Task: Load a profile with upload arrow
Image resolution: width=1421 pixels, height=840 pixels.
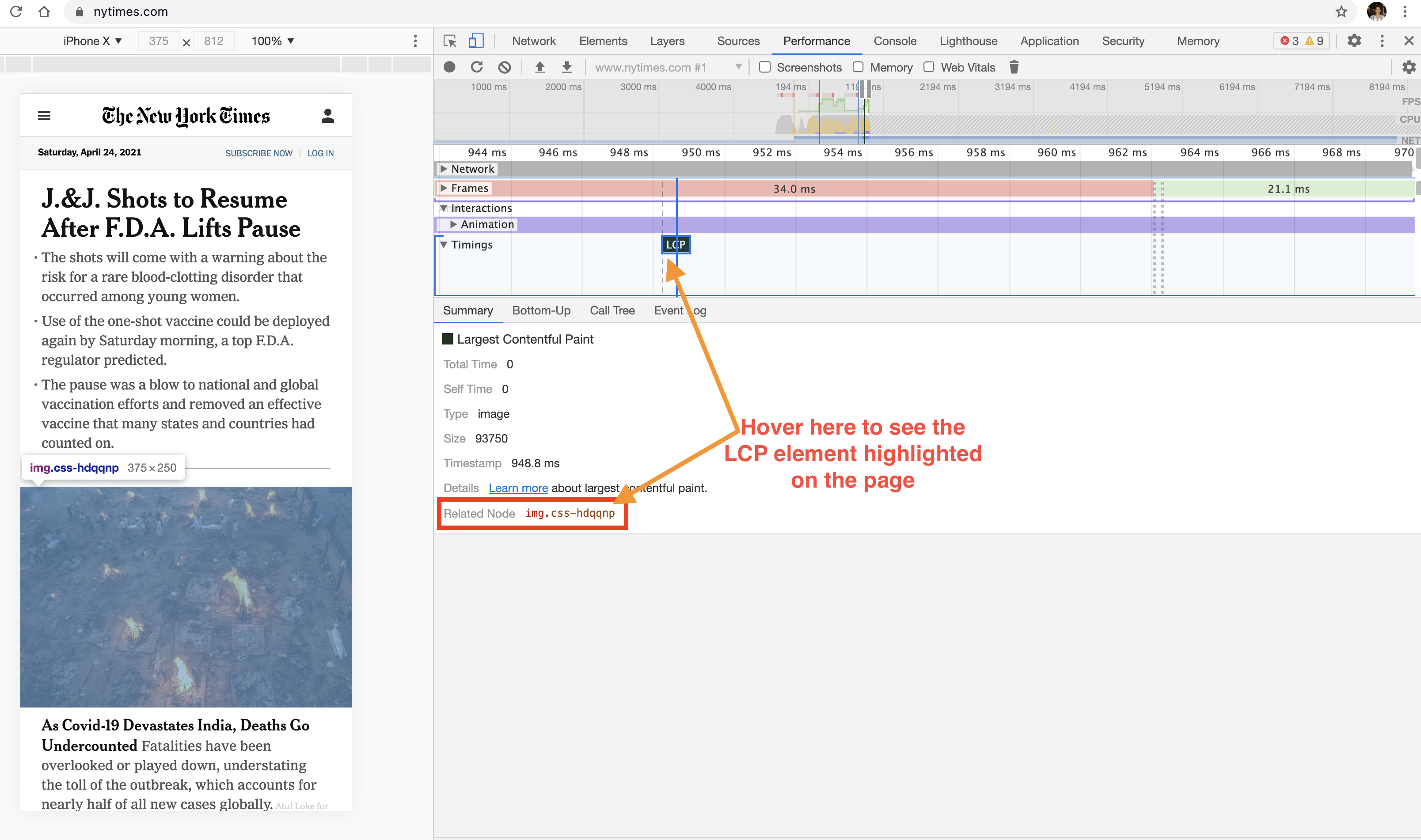Action: (540, 68)
